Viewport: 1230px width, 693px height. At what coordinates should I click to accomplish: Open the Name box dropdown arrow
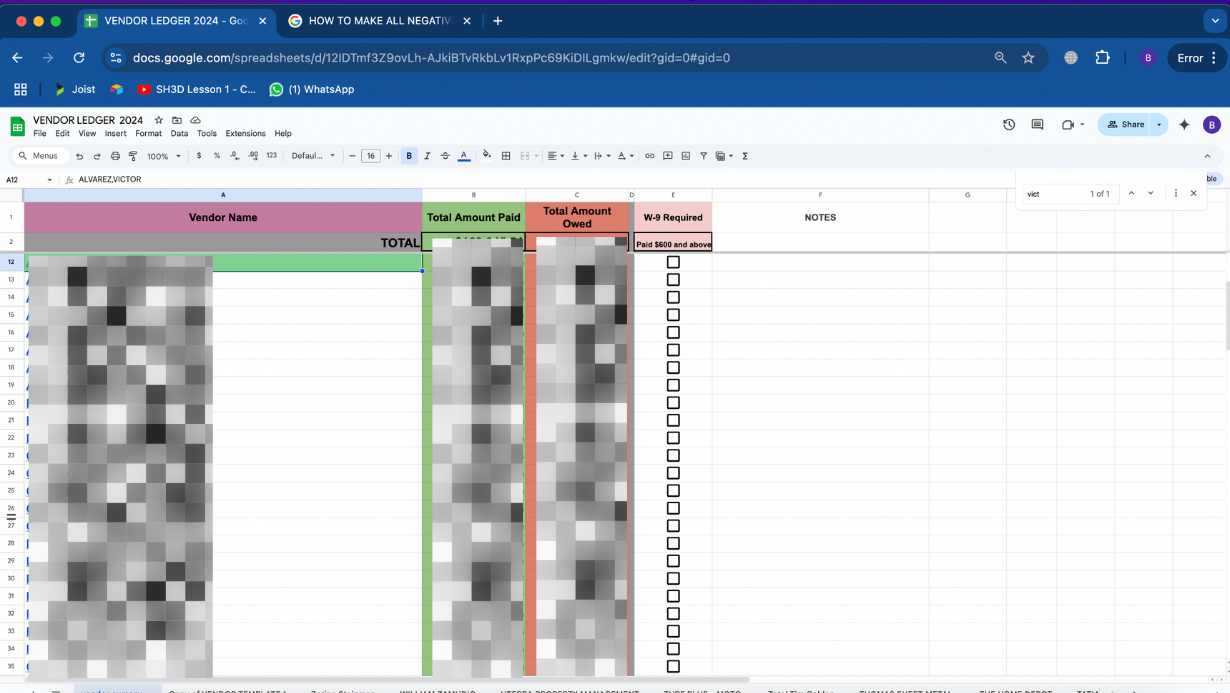[50, 180]
